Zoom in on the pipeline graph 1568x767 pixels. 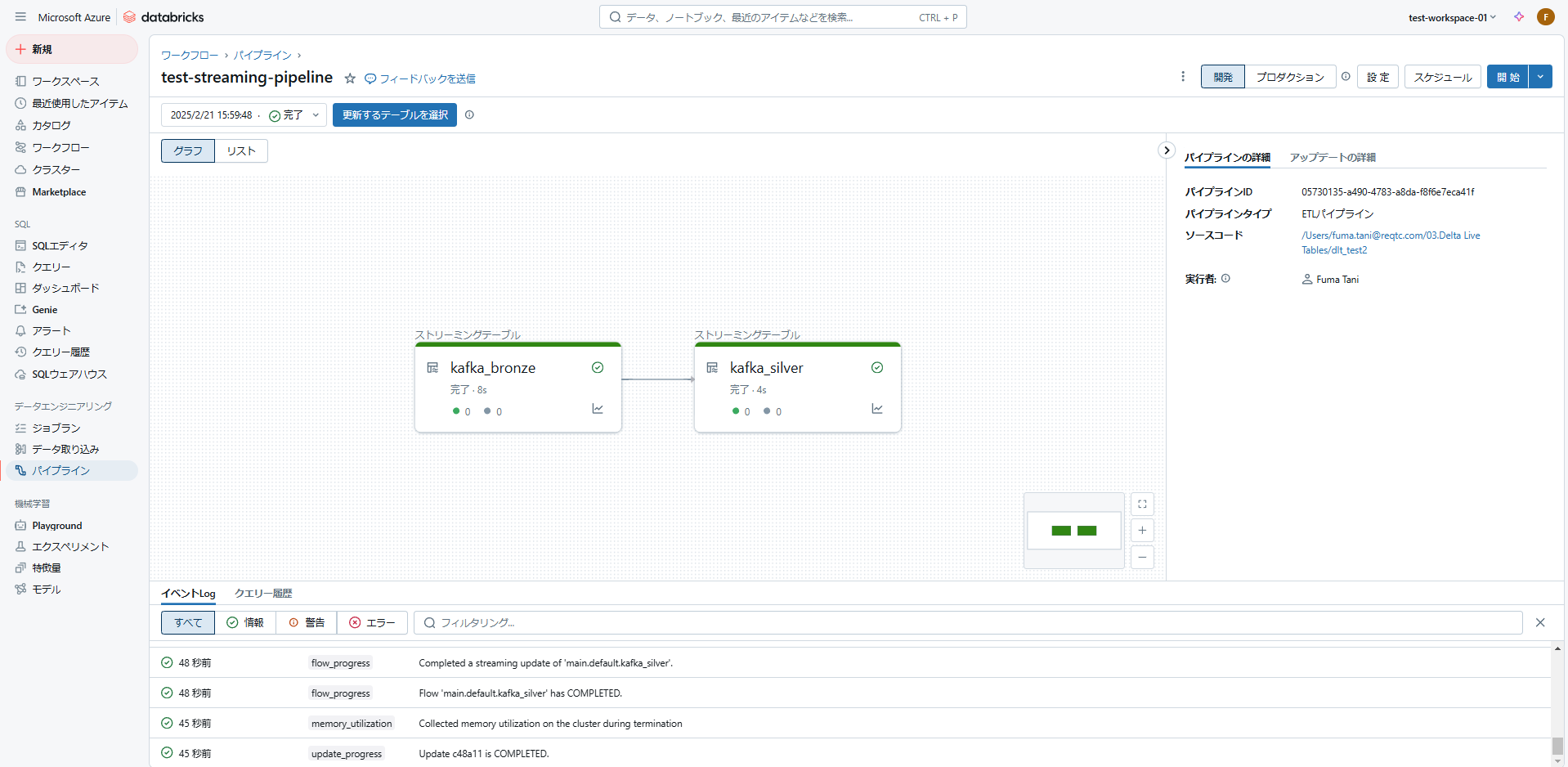pyautogui.click(x=1142, y=531)
